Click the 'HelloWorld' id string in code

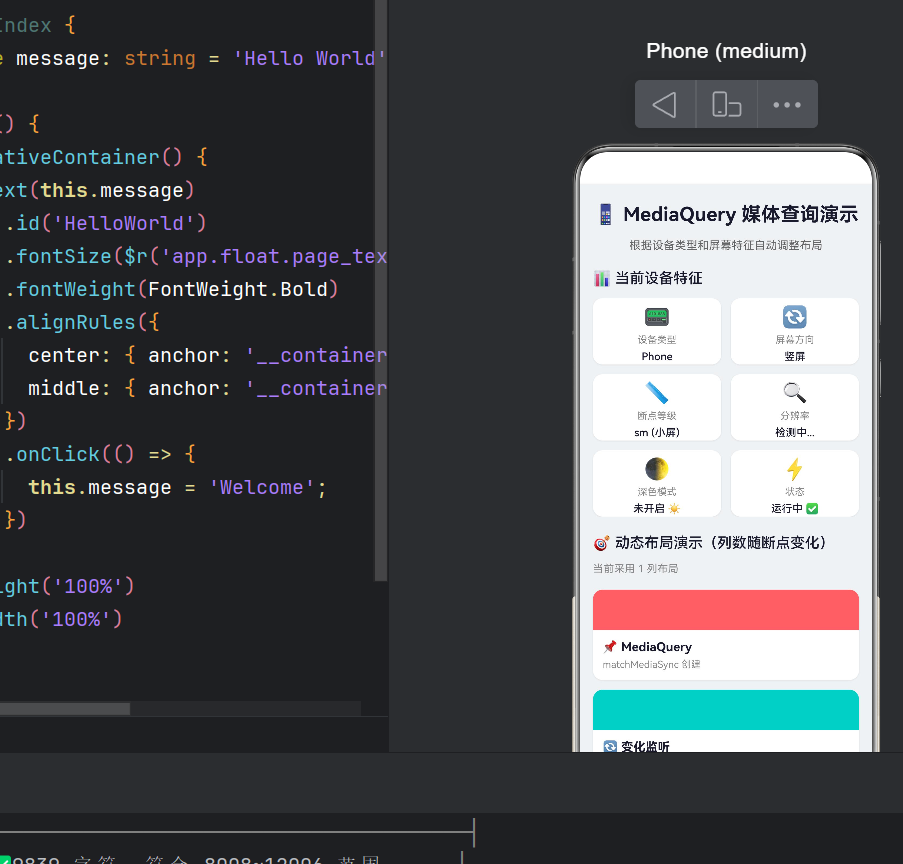pyautogui.click(x=124, y=223)
